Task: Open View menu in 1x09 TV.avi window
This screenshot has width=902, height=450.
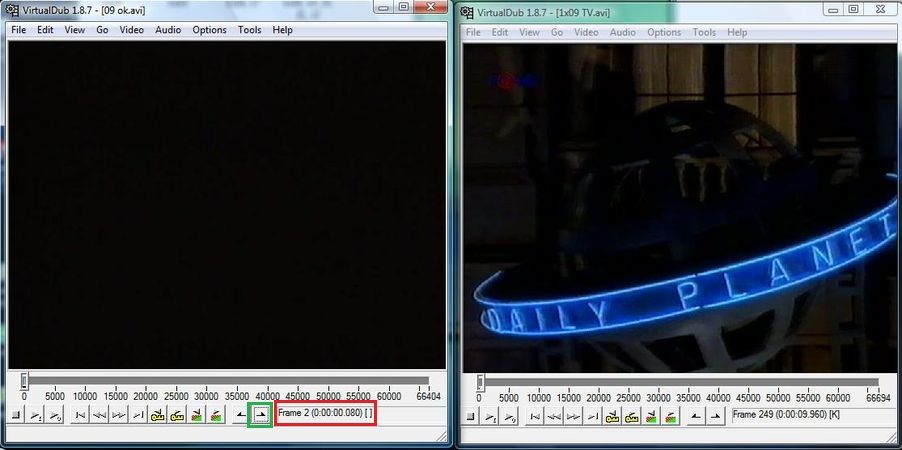Action: 529,32
